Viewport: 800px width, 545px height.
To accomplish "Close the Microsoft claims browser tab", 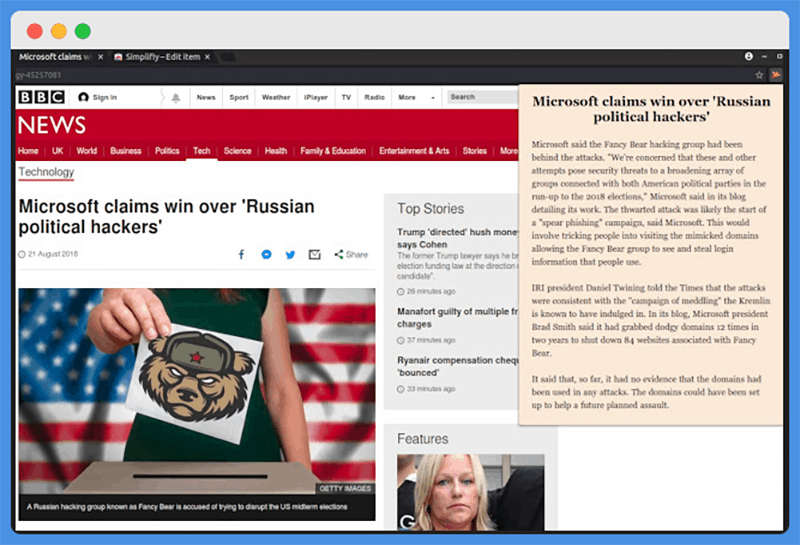I will (x=101, y=57).
